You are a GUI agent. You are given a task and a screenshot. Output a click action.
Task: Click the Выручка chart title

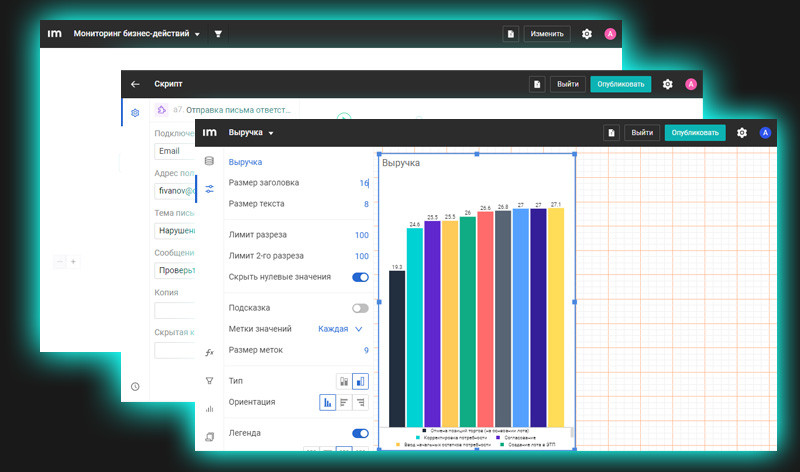[401, 163]
